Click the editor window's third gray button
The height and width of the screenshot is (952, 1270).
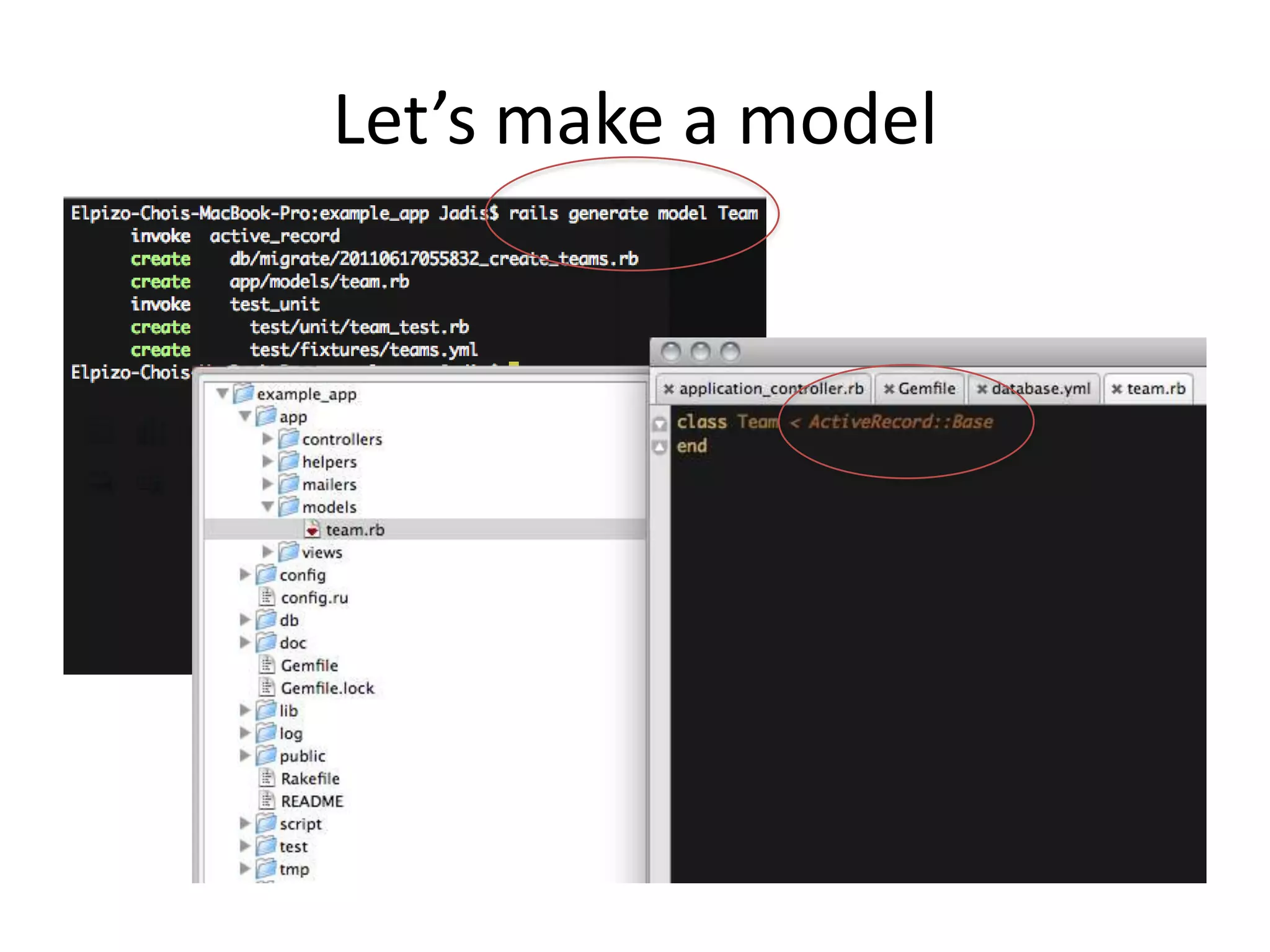[730, 352]
